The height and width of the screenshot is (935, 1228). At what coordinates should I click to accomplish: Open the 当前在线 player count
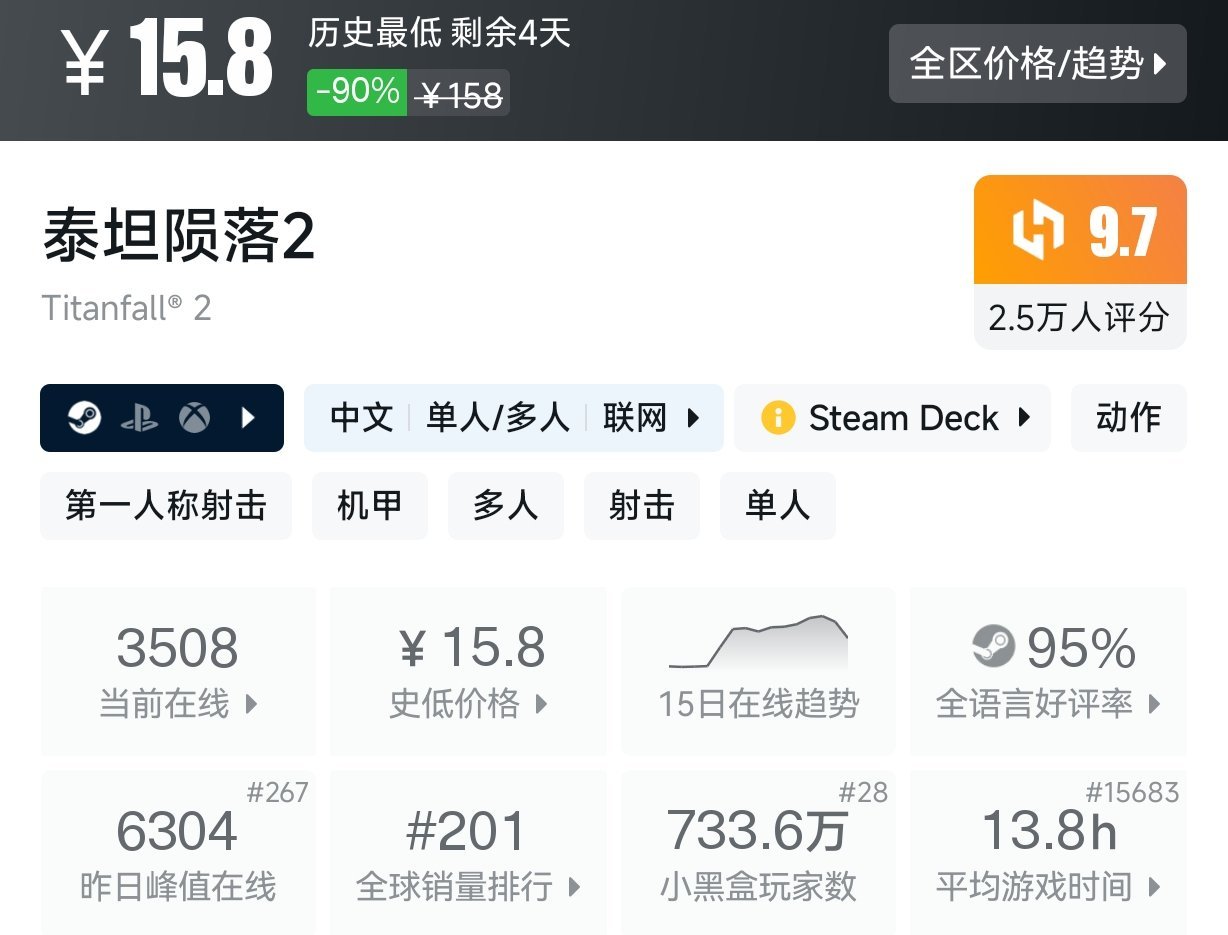tap(178, 671)
